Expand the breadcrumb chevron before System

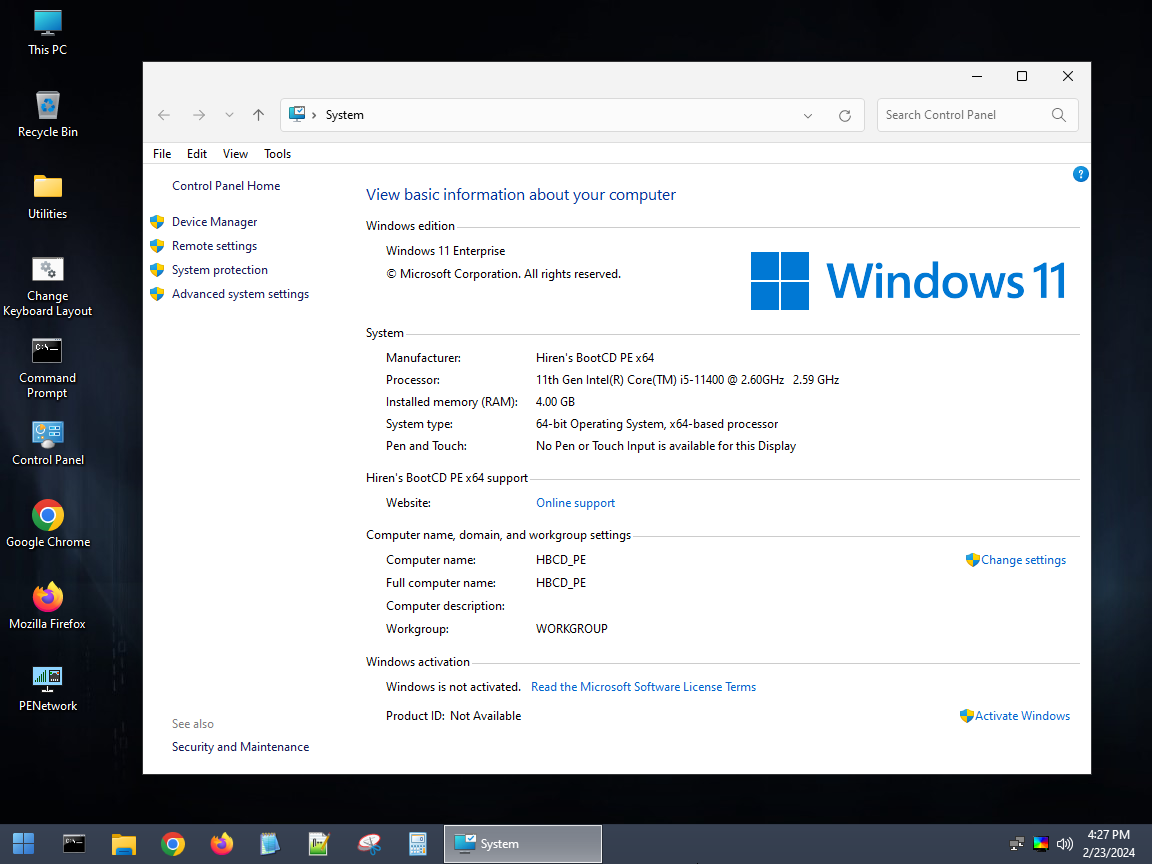(x=314, y=115)
